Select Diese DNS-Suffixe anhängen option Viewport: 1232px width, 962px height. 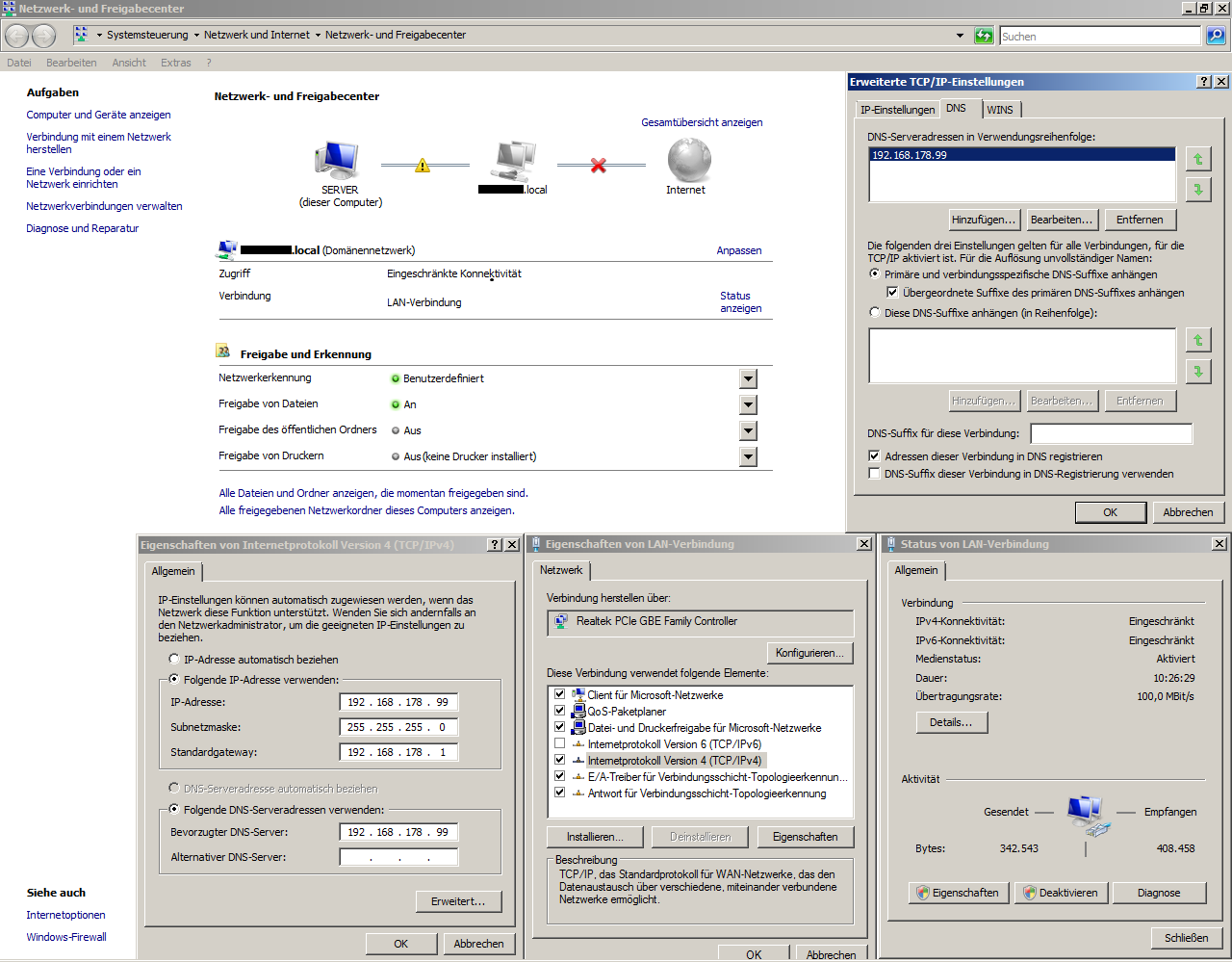pyautogui.click(x=874, y=313)
